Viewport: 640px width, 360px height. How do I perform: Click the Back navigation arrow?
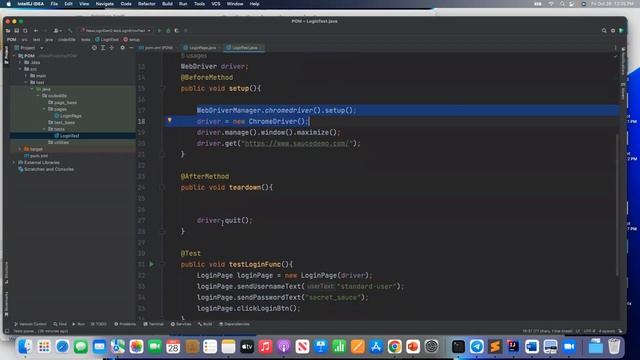coord(36,31)
